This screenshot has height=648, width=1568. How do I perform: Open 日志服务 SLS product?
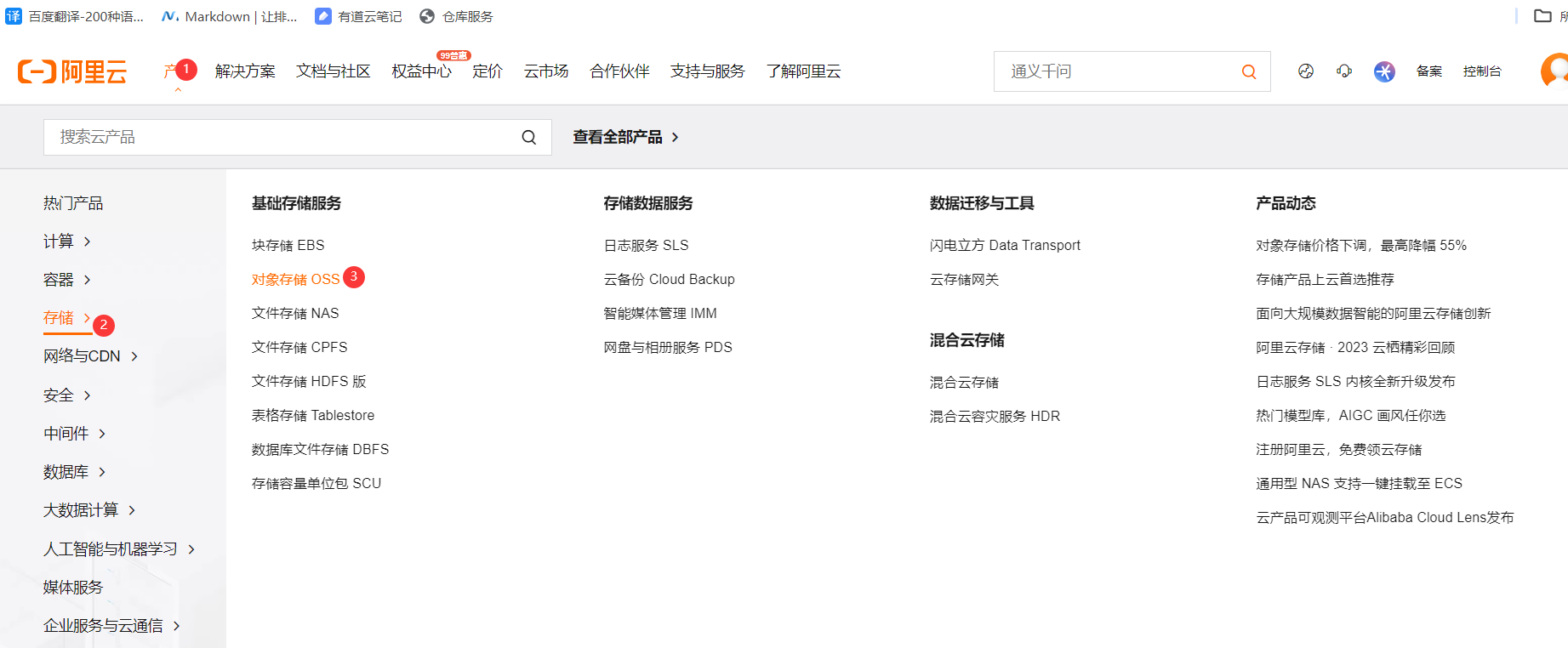click(x=647, y=245)
